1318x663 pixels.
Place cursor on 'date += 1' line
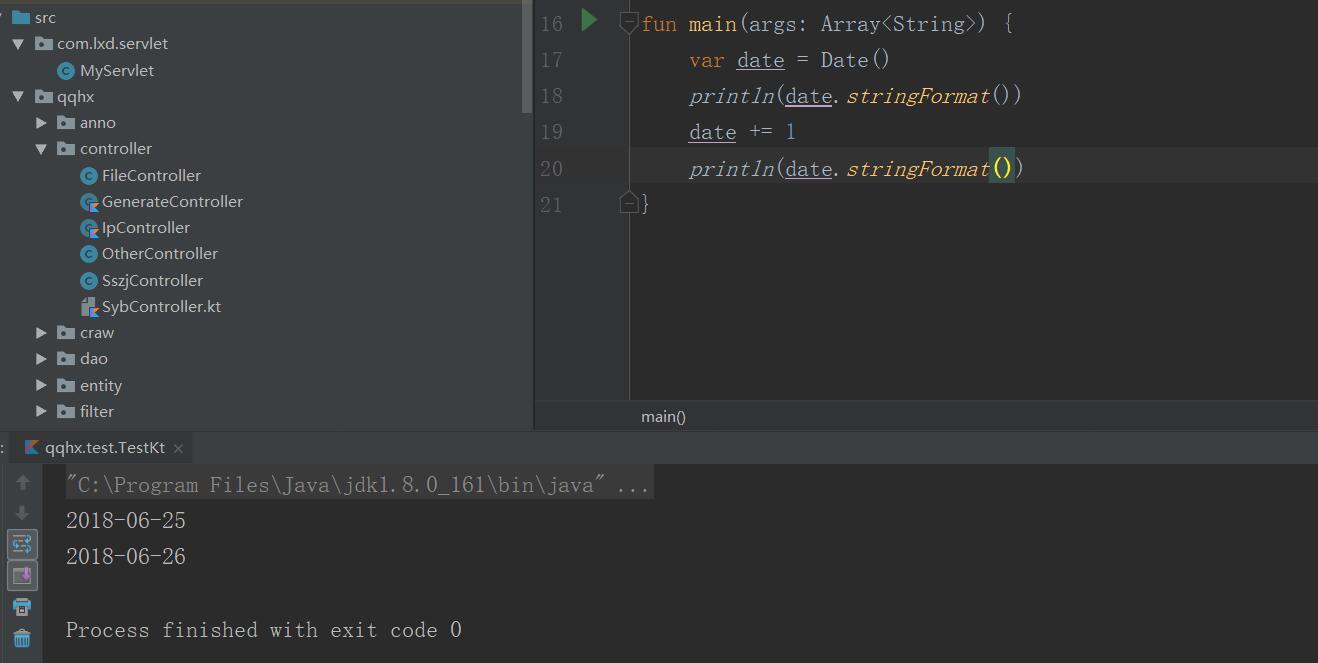pos(742,132)
